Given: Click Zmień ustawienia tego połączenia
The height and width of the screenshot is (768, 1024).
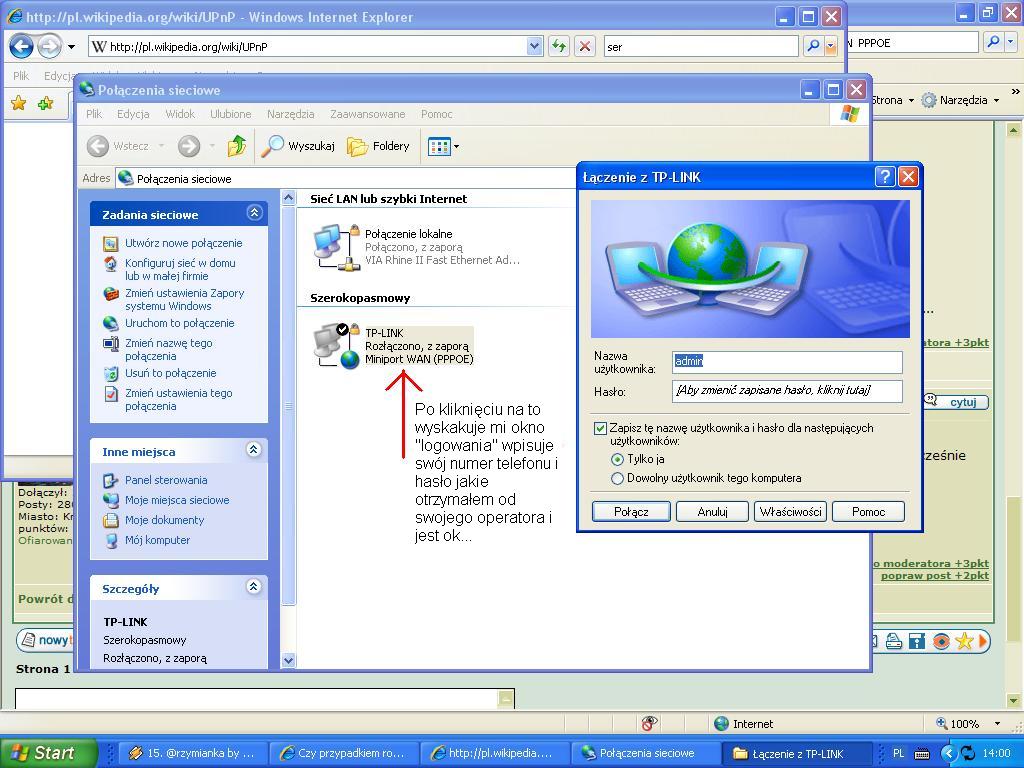Looking at the screenshot, I should click(x=179, y=399).
